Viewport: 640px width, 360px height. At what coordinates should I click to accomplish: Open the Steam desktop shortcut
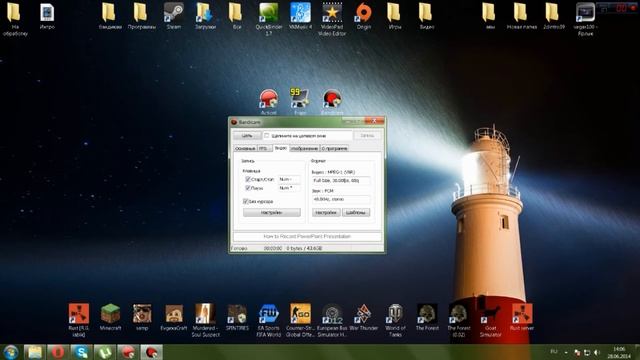point(173,16)
